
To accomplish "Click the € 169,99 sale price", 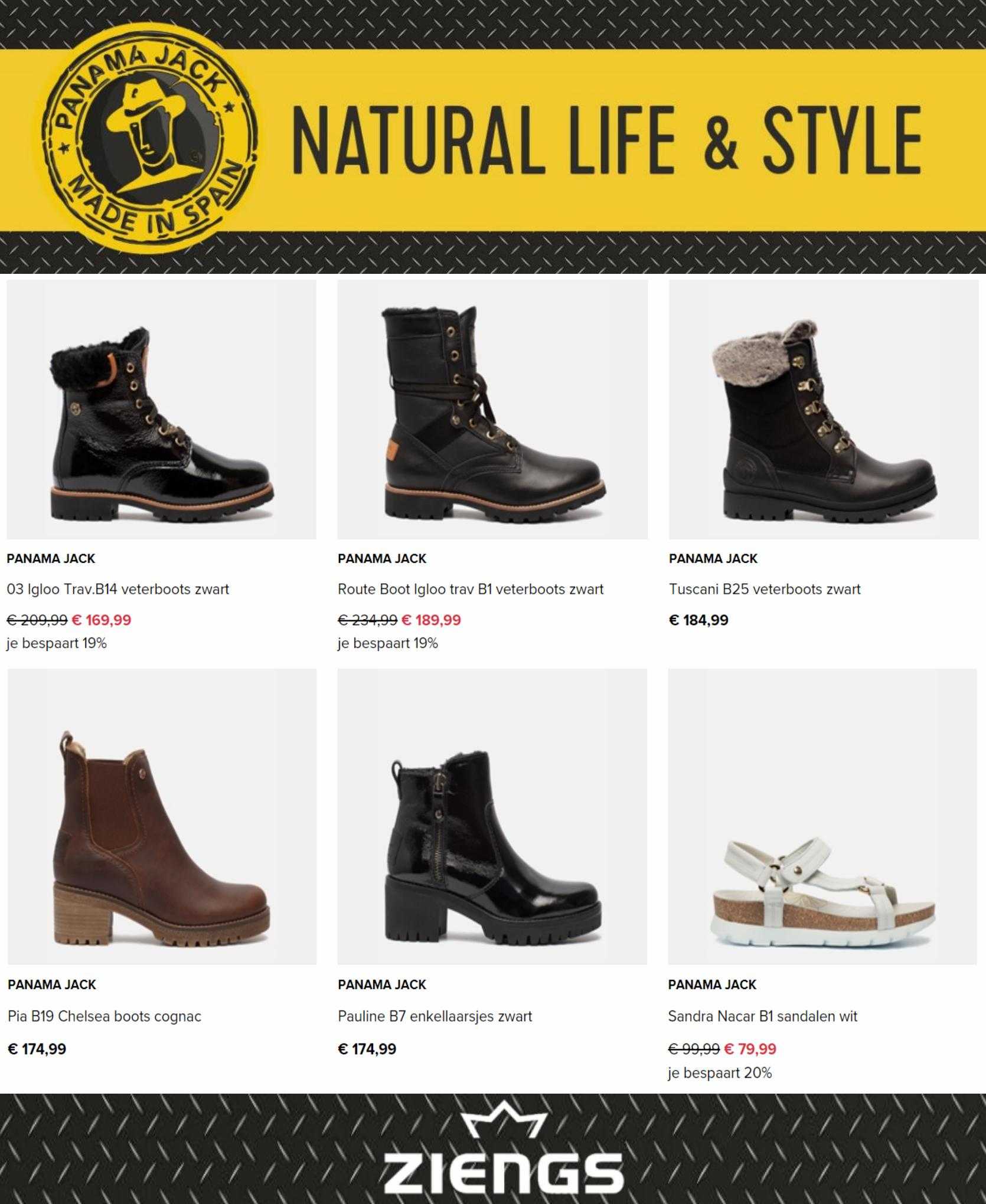I will [102, 620].
